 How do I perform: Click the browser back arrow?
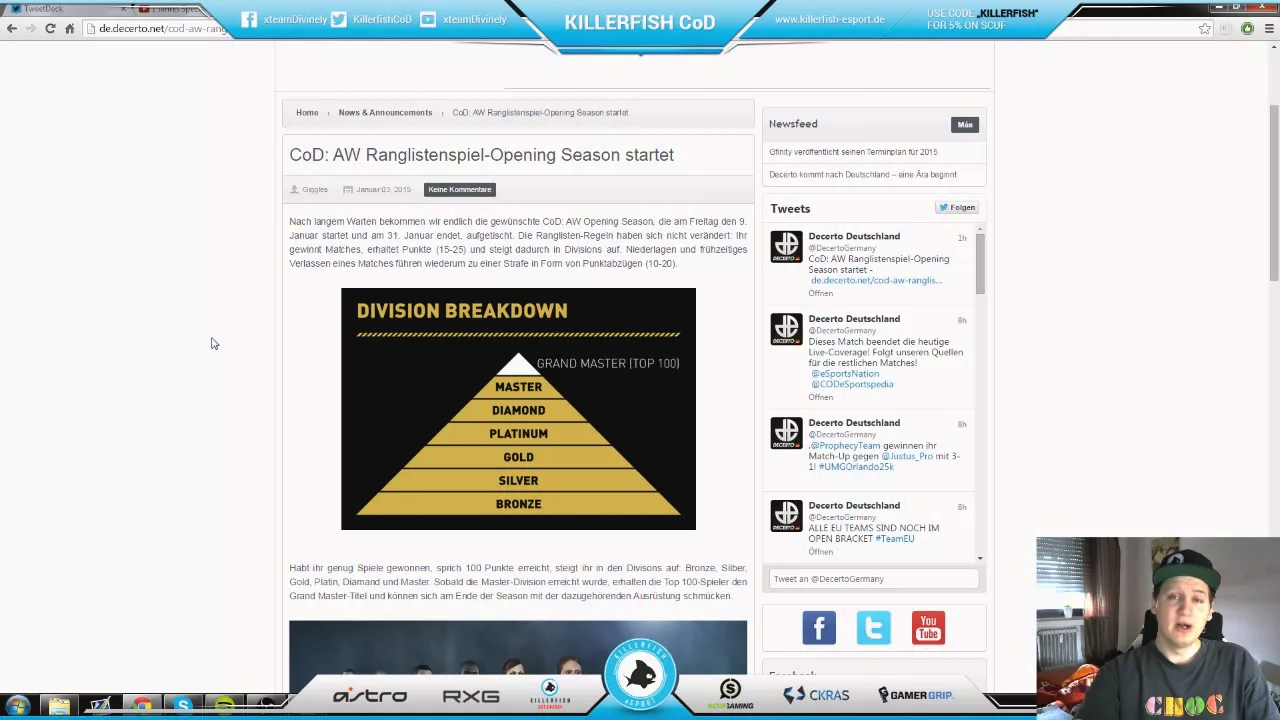coord(11,28)
